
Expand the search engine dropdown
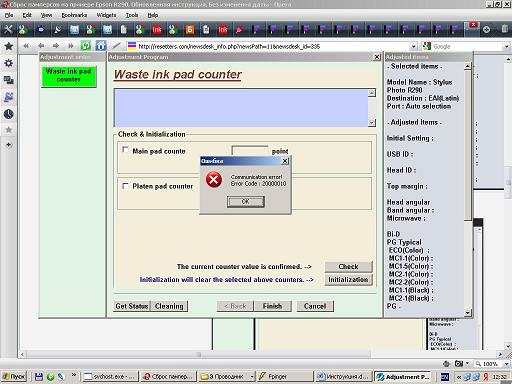(x=506, y=46)
